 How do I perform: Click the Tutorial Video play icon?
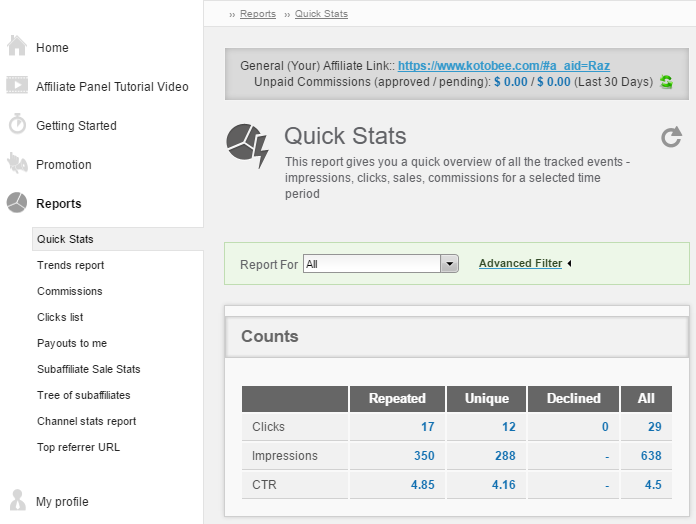17,86
